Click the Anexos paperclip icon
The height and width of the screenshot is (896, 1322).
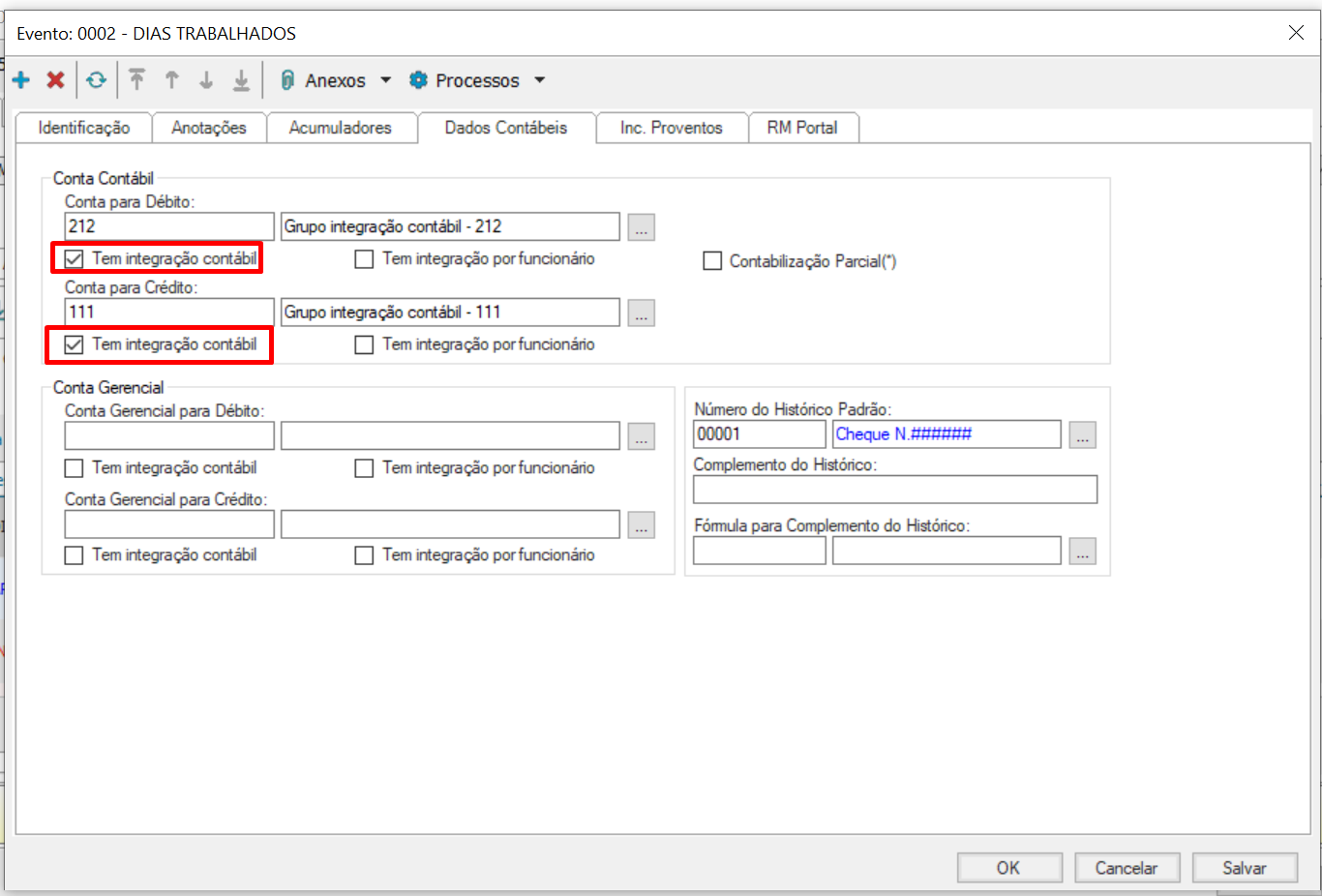(287, 80)
